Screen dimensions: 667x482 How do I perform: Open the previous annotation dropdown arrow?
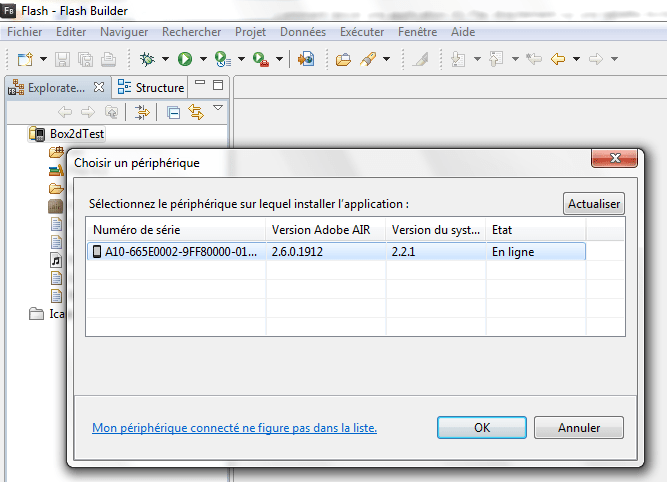pos(515,59)
